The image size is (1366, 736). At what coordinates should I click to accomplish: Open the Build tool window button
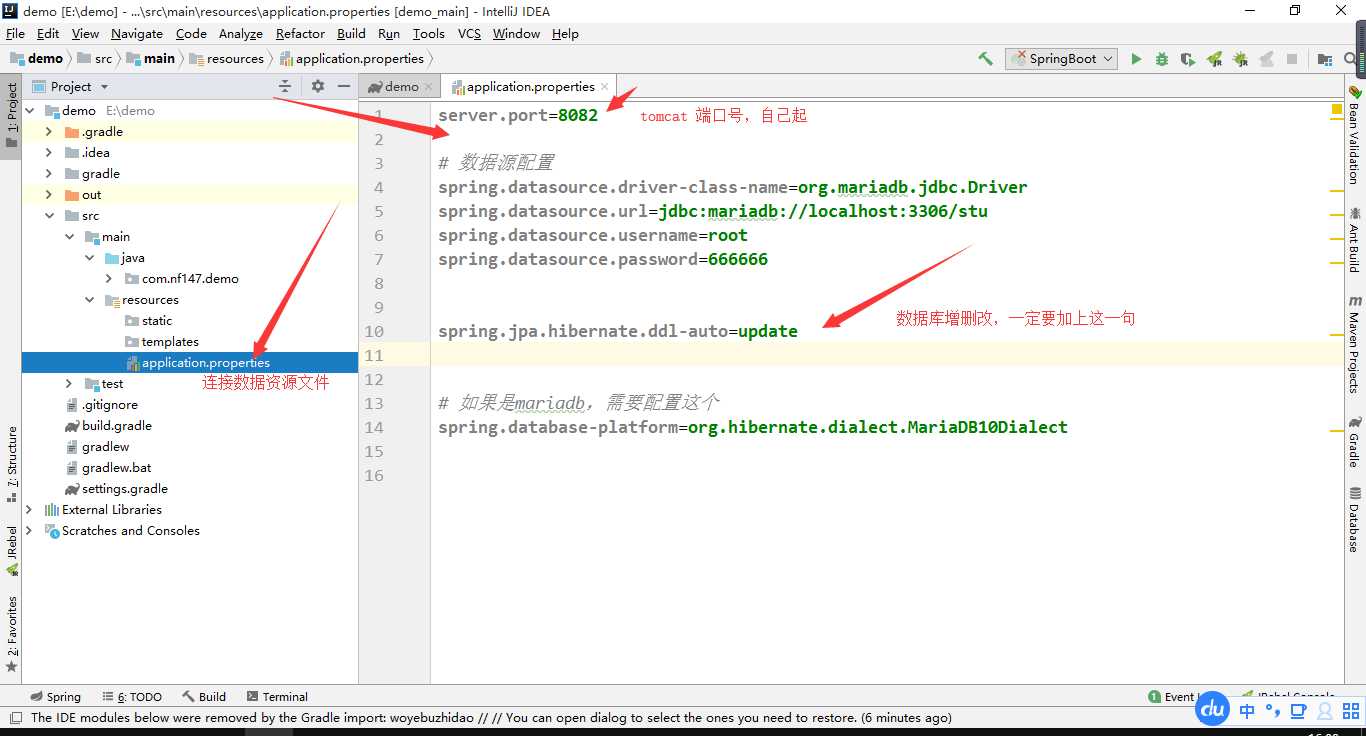(204, 697)
